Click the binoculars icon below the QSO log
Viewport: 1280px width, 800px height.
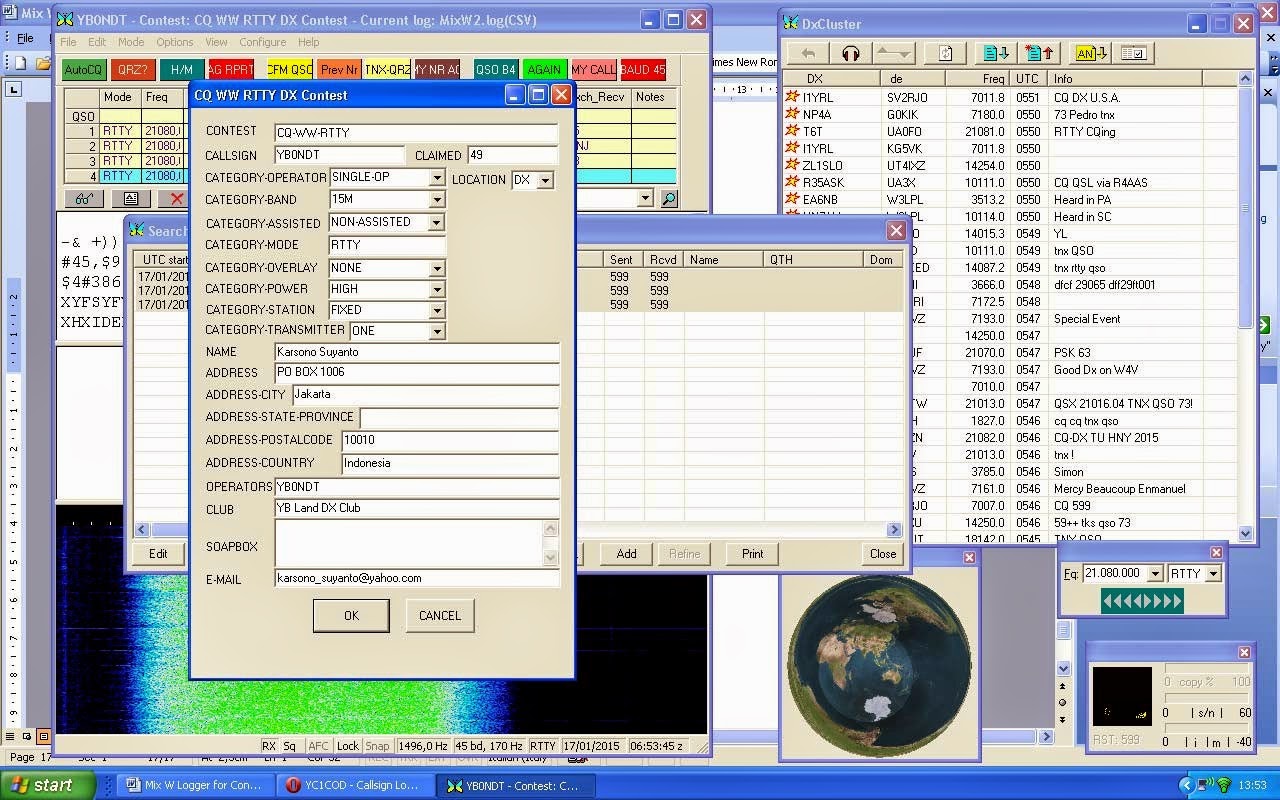84,199
